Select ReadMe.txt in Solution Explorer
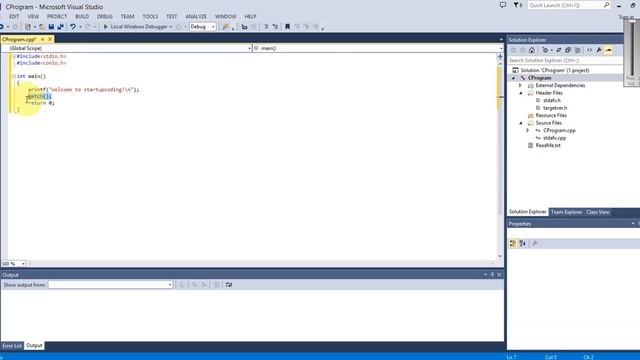The width and height of the screenshot is (640, 360). (548, 145)
